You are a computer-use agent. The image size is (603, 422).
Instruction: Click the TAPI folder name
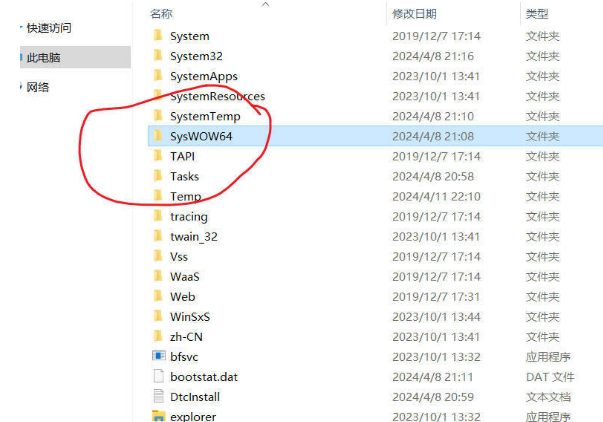pos(182,156)
